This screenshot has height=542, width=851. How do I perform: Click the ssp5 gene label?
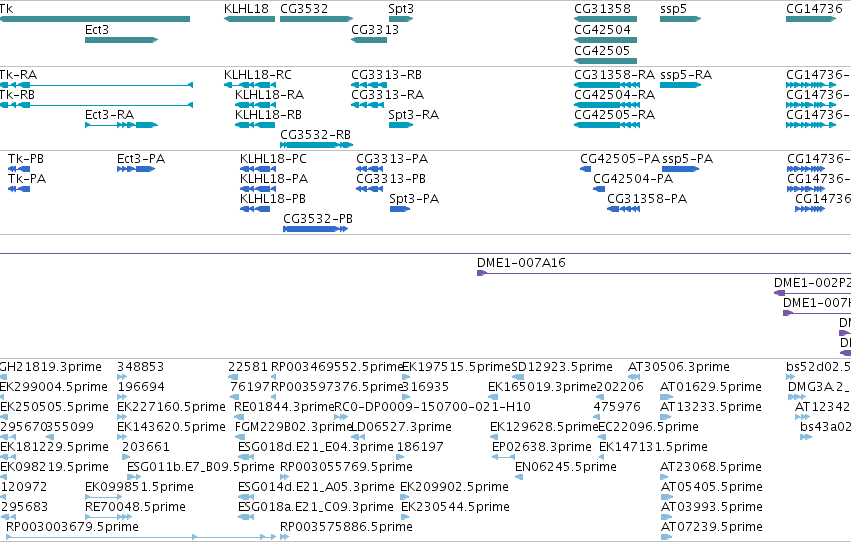(x=674, y=9)
